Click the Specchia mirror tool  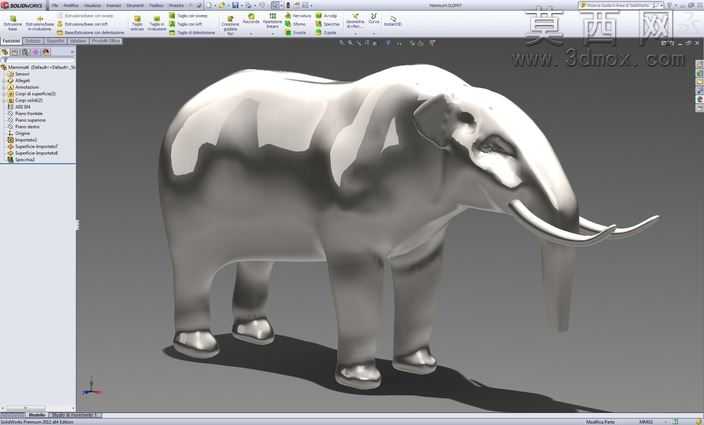point(328,24)
